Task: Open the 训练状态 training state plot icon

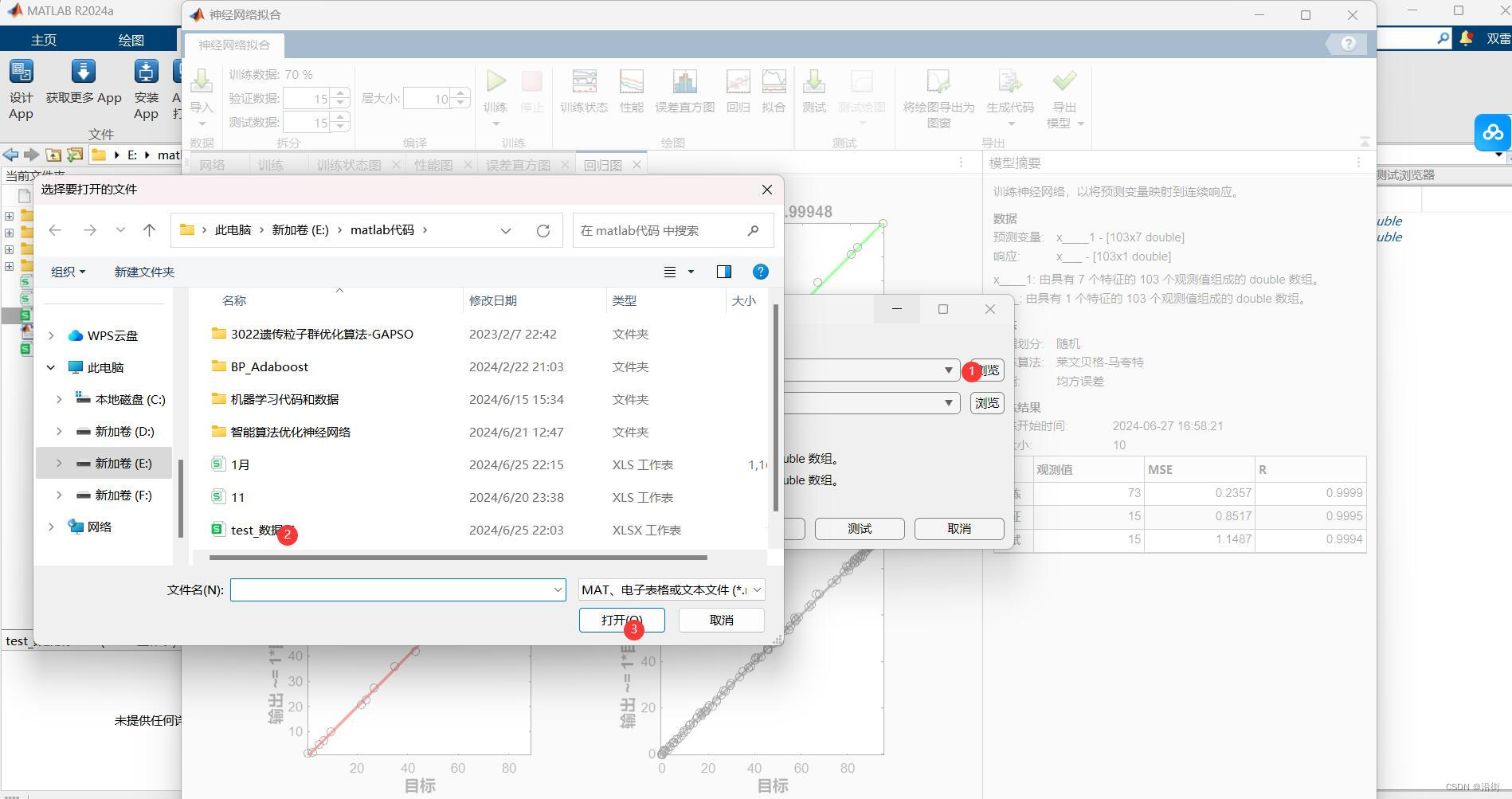Action: (583, 89)
